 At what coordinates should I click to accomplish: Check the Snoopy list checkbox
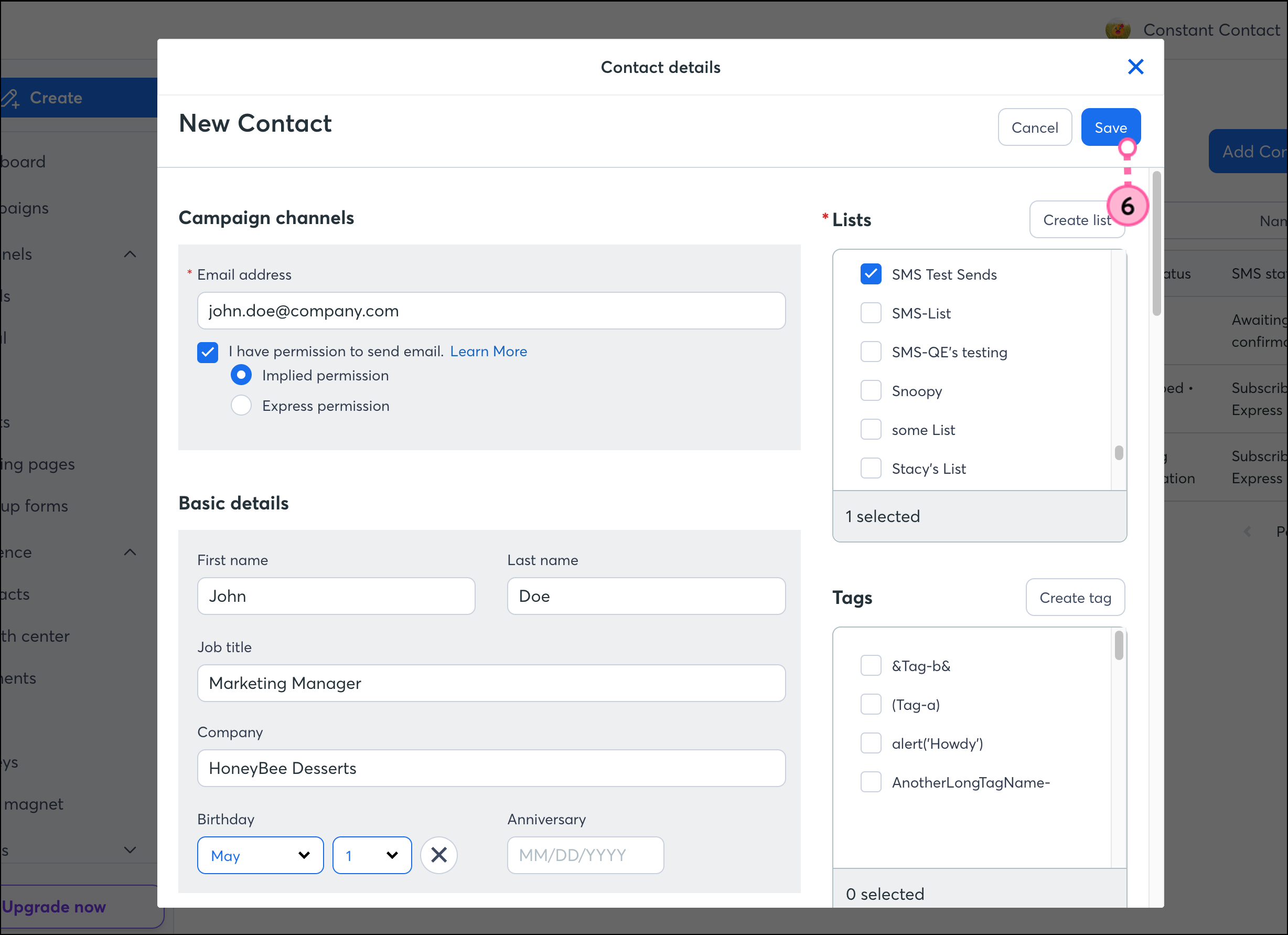click(871, 391)
